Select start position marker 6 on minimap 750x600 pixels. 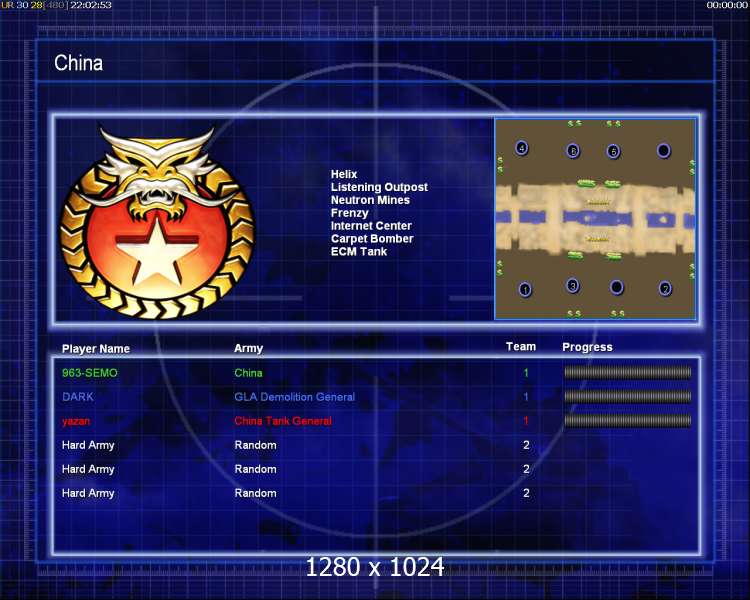[x=573, y=151]
